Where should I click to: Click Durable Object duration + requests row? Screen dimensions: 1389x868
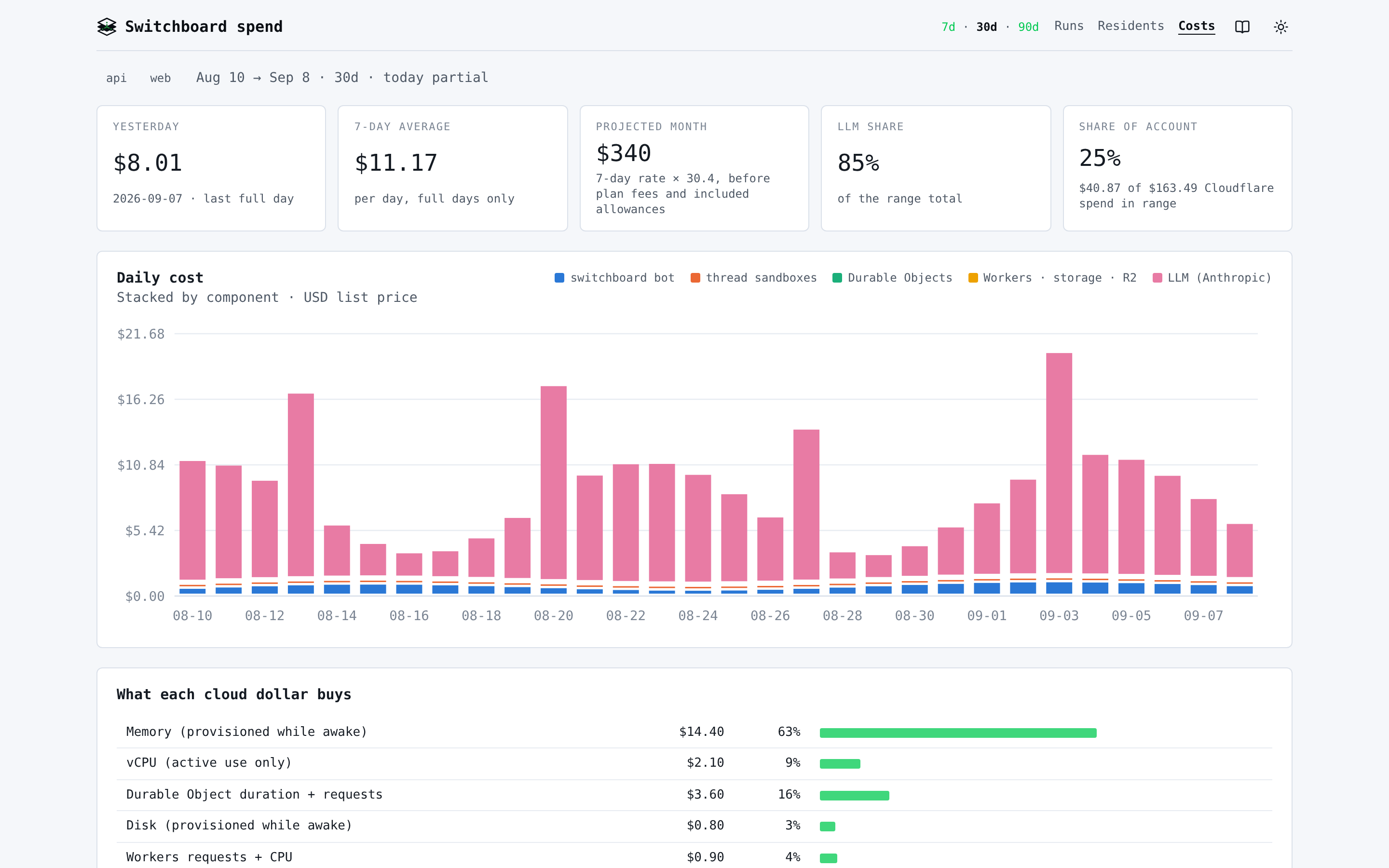pos(694,795)
